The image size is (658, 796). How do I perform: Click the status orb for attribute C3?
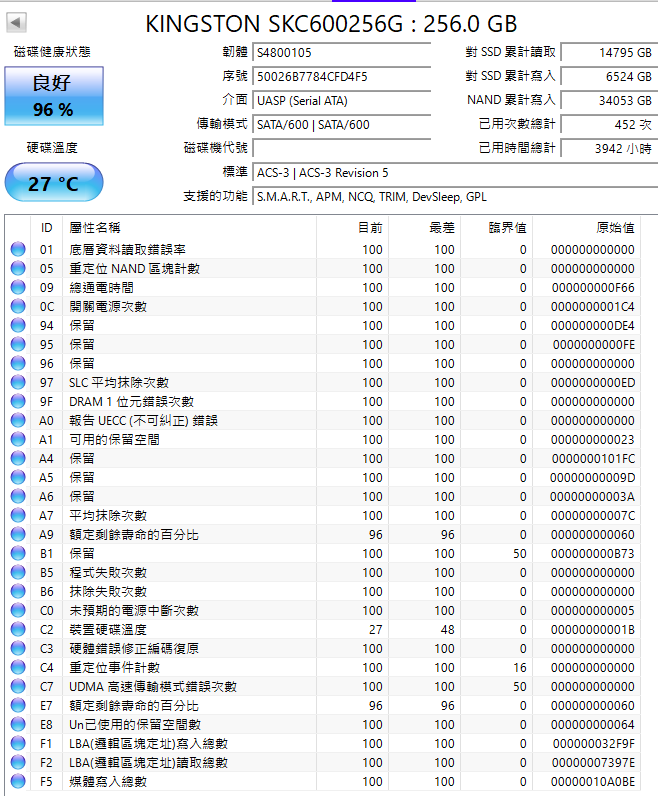(18, 648)
